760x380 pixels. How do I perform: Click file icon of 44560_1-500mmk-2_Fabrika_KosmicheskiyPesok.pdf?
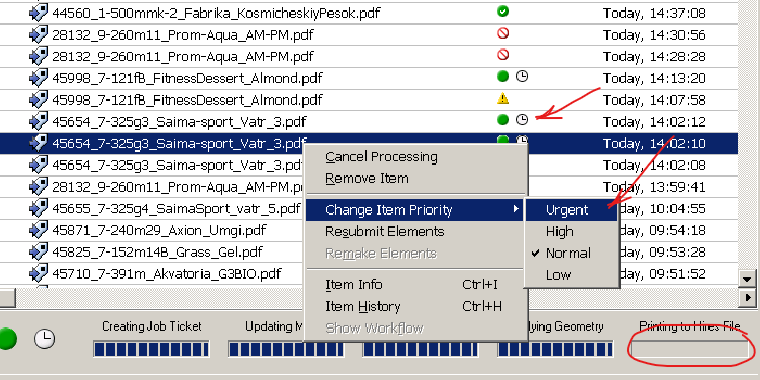tap(38, 12)
